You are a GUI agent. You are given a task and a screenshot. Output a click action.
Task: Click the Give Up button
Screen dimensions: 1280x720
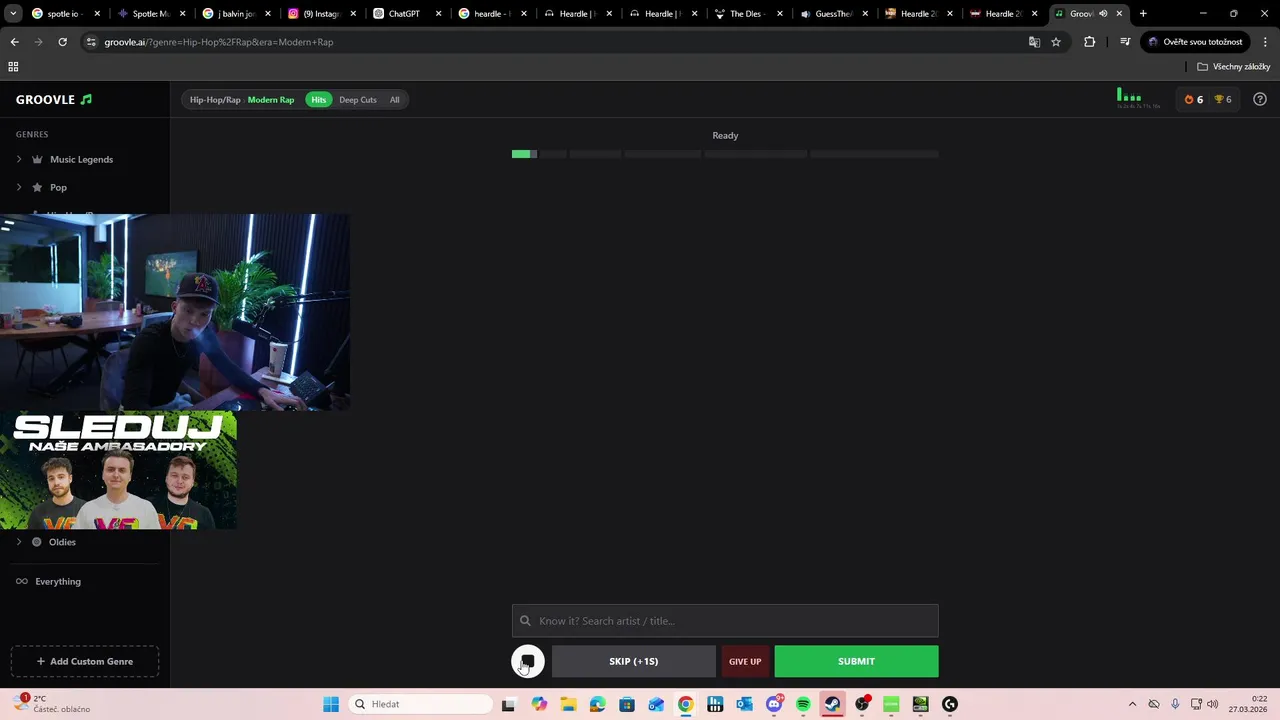tap(745, 661)
